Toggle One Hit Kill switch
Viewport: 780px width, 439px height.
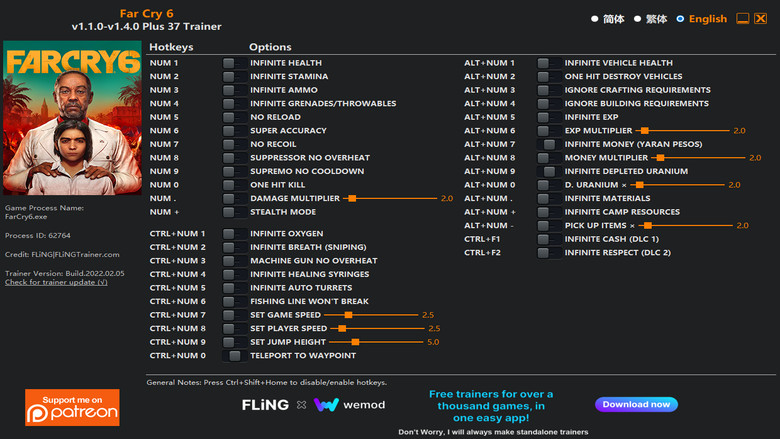click(x=234, y=185)
